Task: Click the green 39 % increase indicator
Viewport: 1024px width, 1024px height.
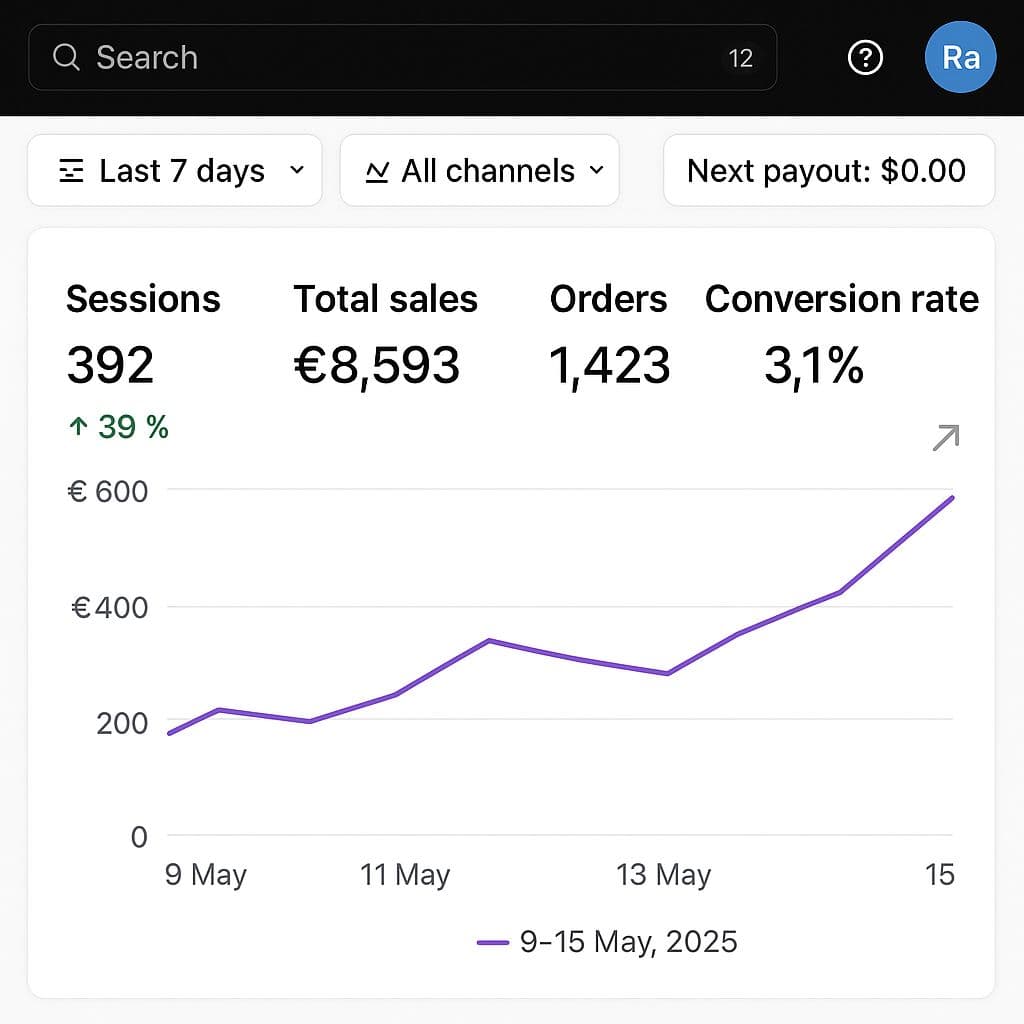Action: coord(118,427)
